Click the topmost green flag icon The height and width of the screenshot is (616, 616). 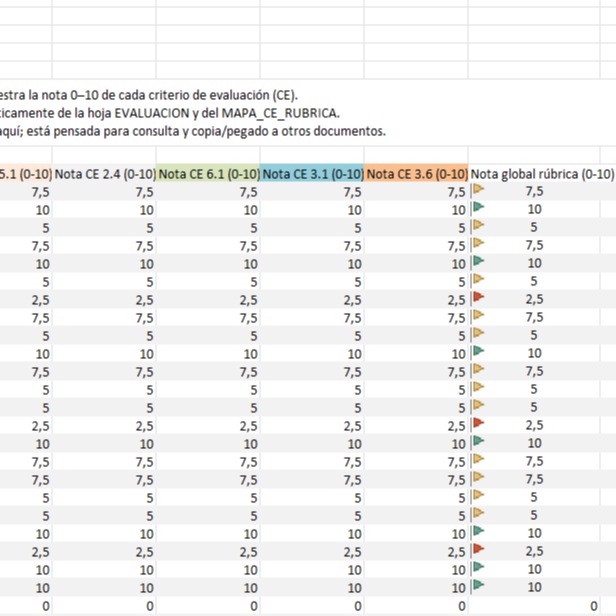click(x=478, y=209)
